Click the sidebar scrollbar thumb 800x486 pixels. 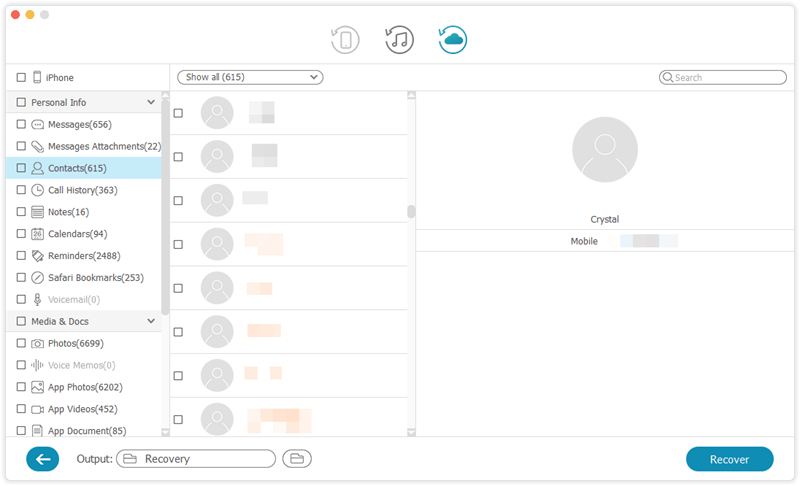coord(165,207)
